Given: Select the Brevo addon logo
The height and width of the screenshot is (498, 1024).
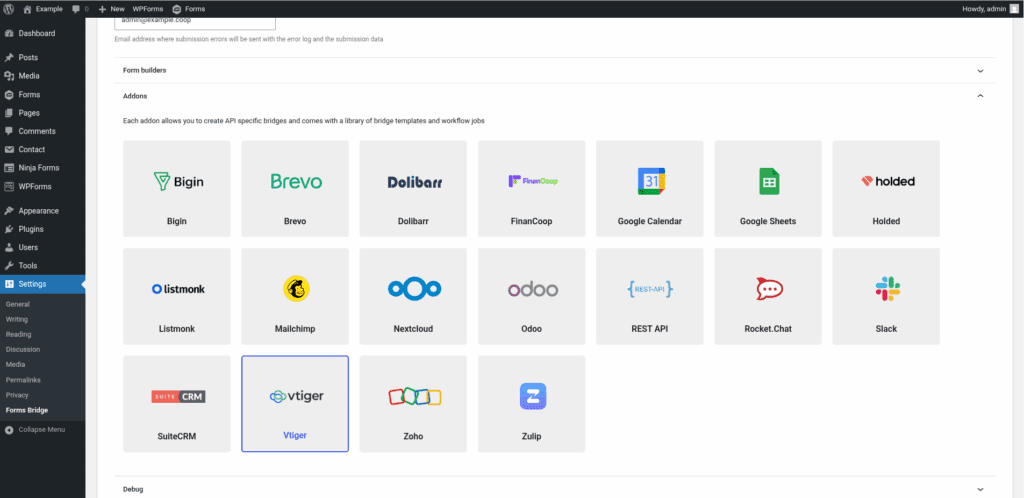Looking at the screenshot, I should coord(295,181).
